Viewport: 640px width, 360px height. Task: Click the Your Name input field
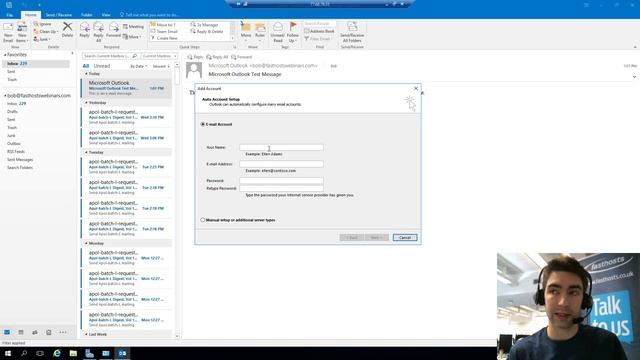coord(281,147)
